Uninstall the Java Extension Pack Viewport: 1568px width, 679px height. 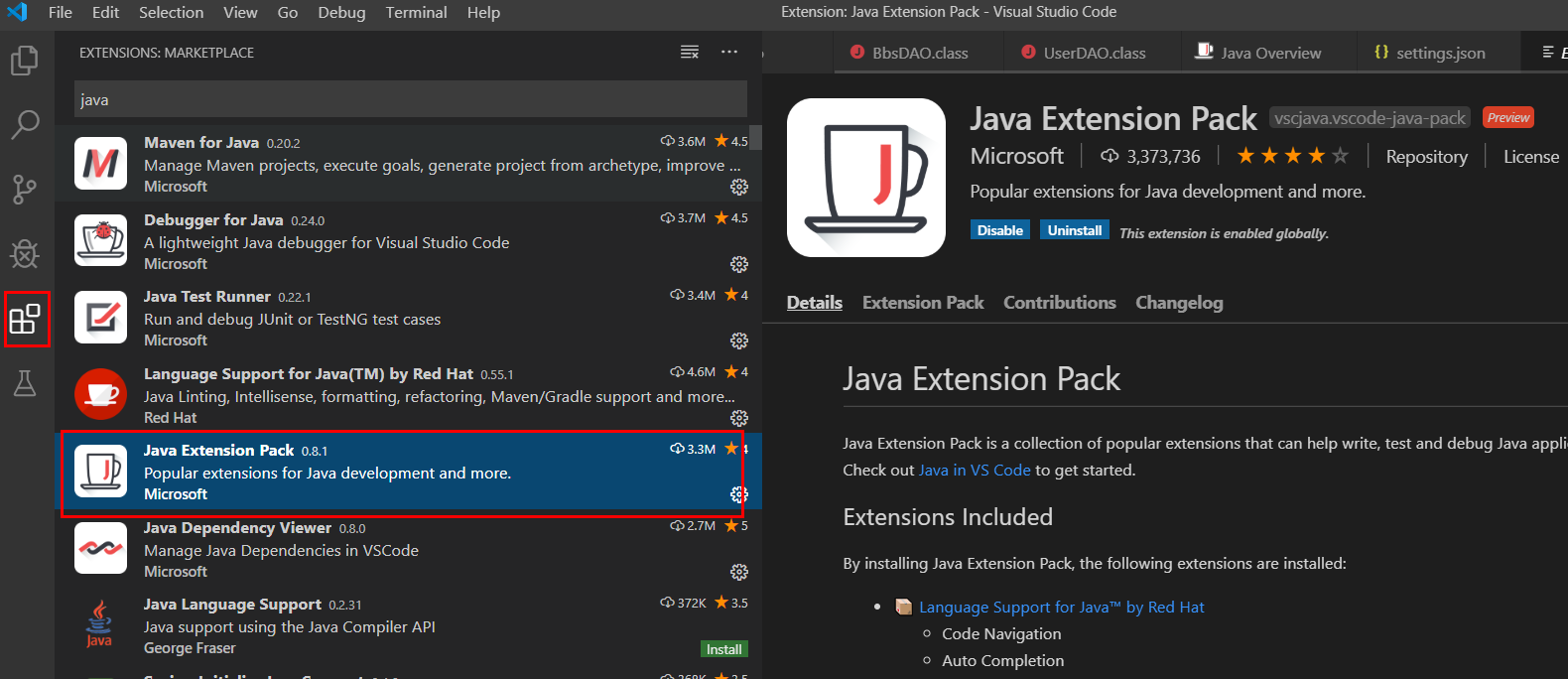[1075, 230]
